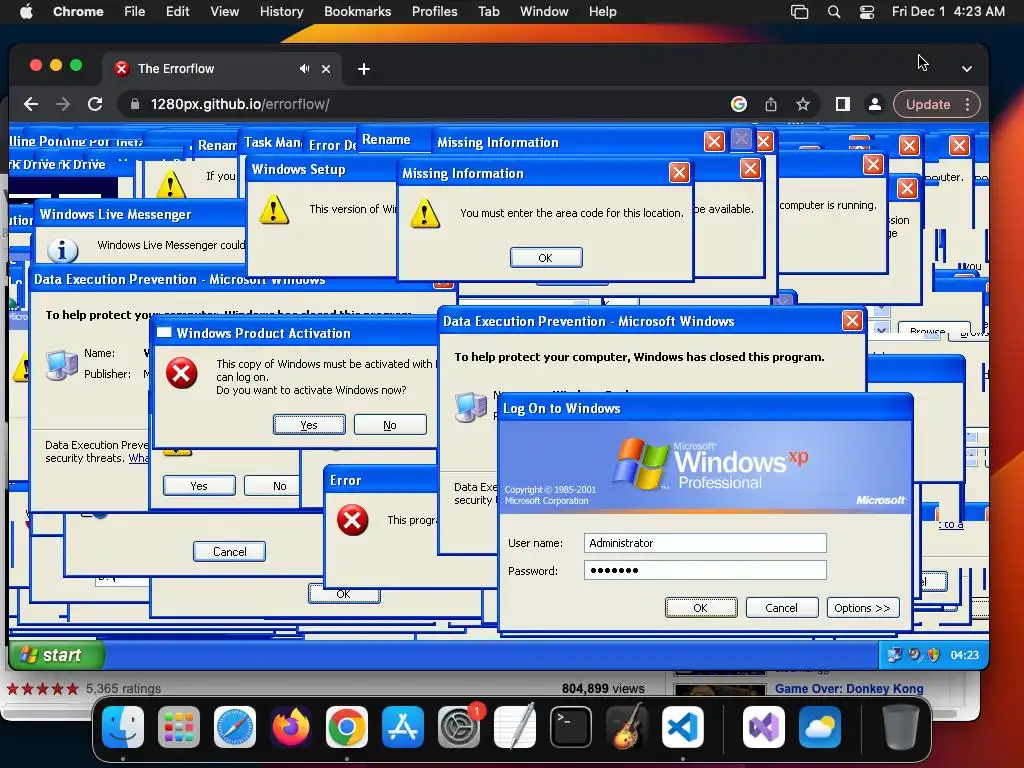The image size is (1024, 768).
Task: Click the address bar URL
Action: (240, 104)
